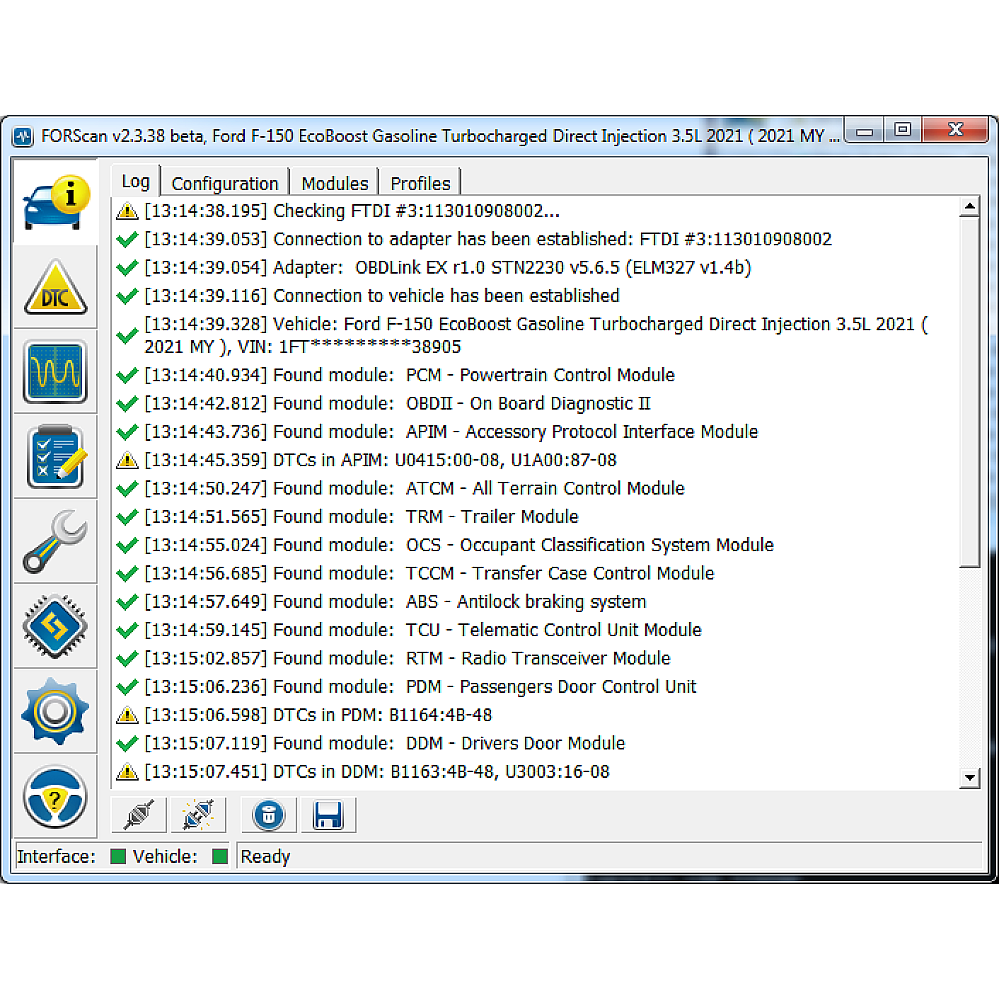Open the Modules tab
The height and width of the screenshot is (1000, 1000).
(334, 183)
